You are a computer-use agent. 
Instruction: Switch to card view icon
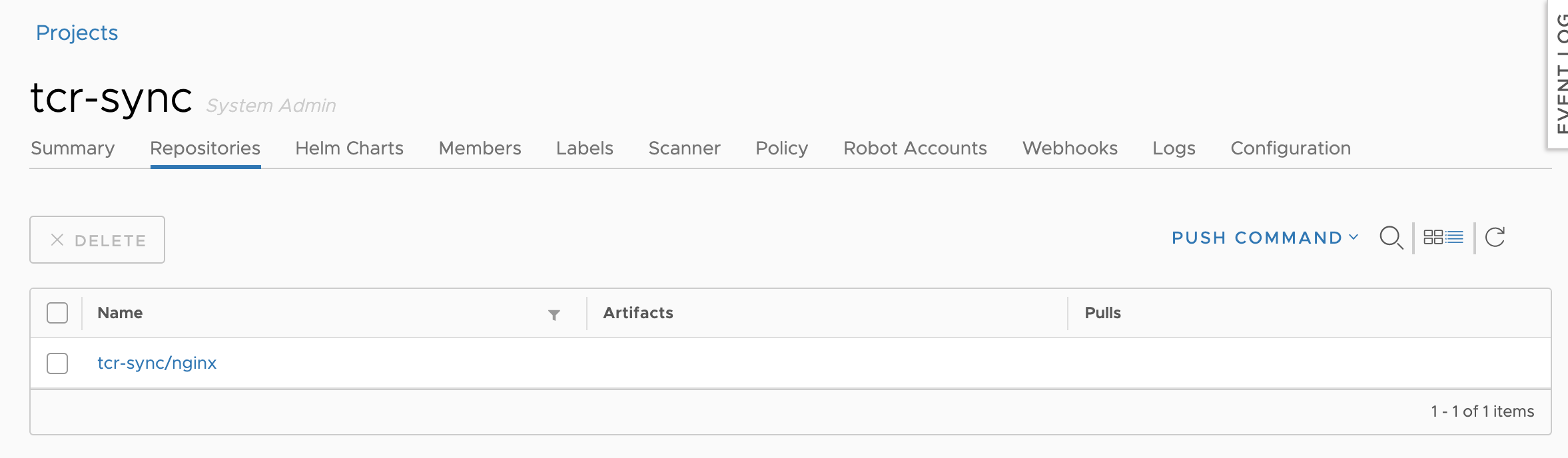tap(1433, 237)
